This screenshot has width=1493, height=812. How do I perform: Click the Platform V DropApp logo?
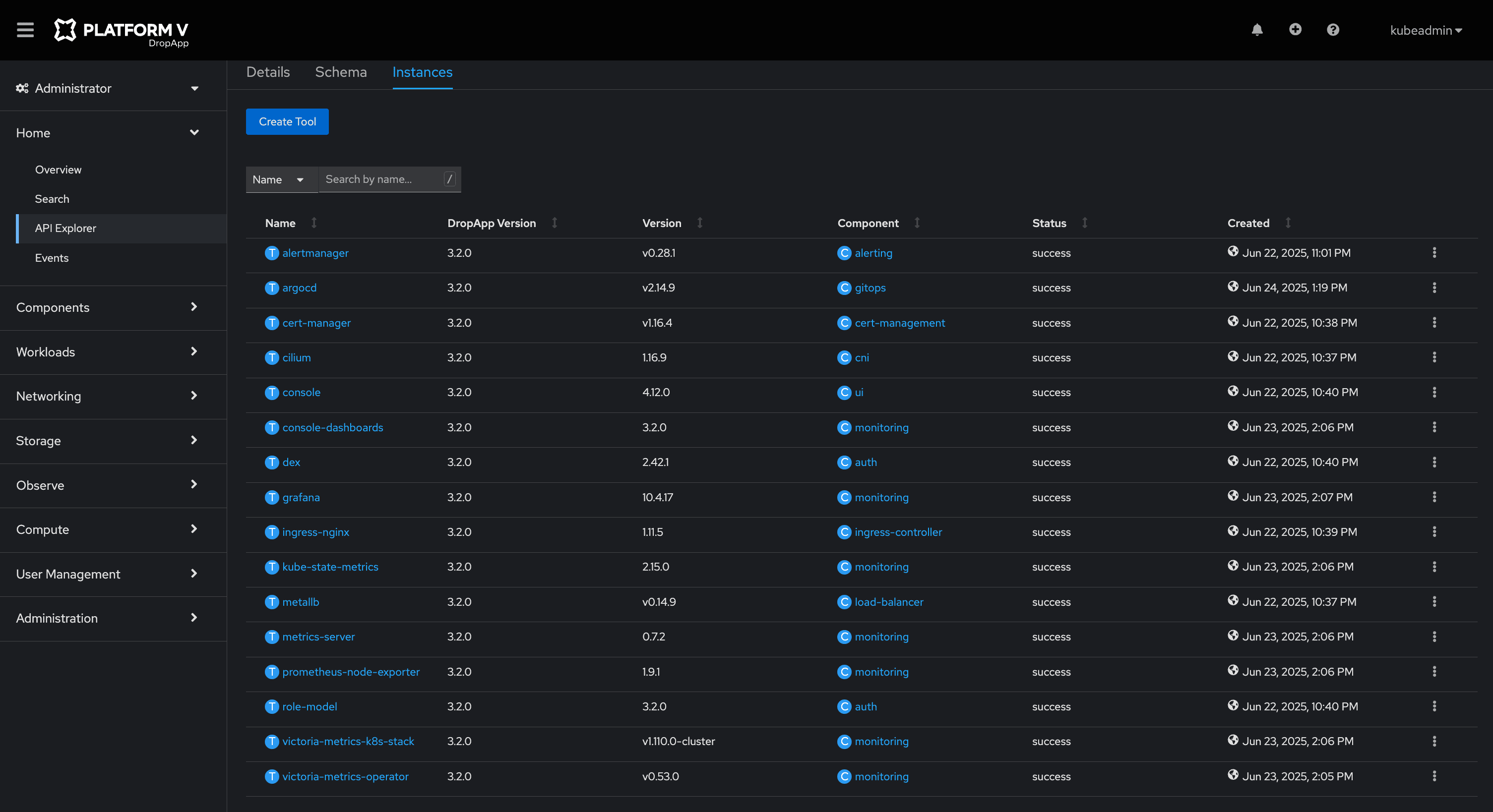[x=121, y=32]
